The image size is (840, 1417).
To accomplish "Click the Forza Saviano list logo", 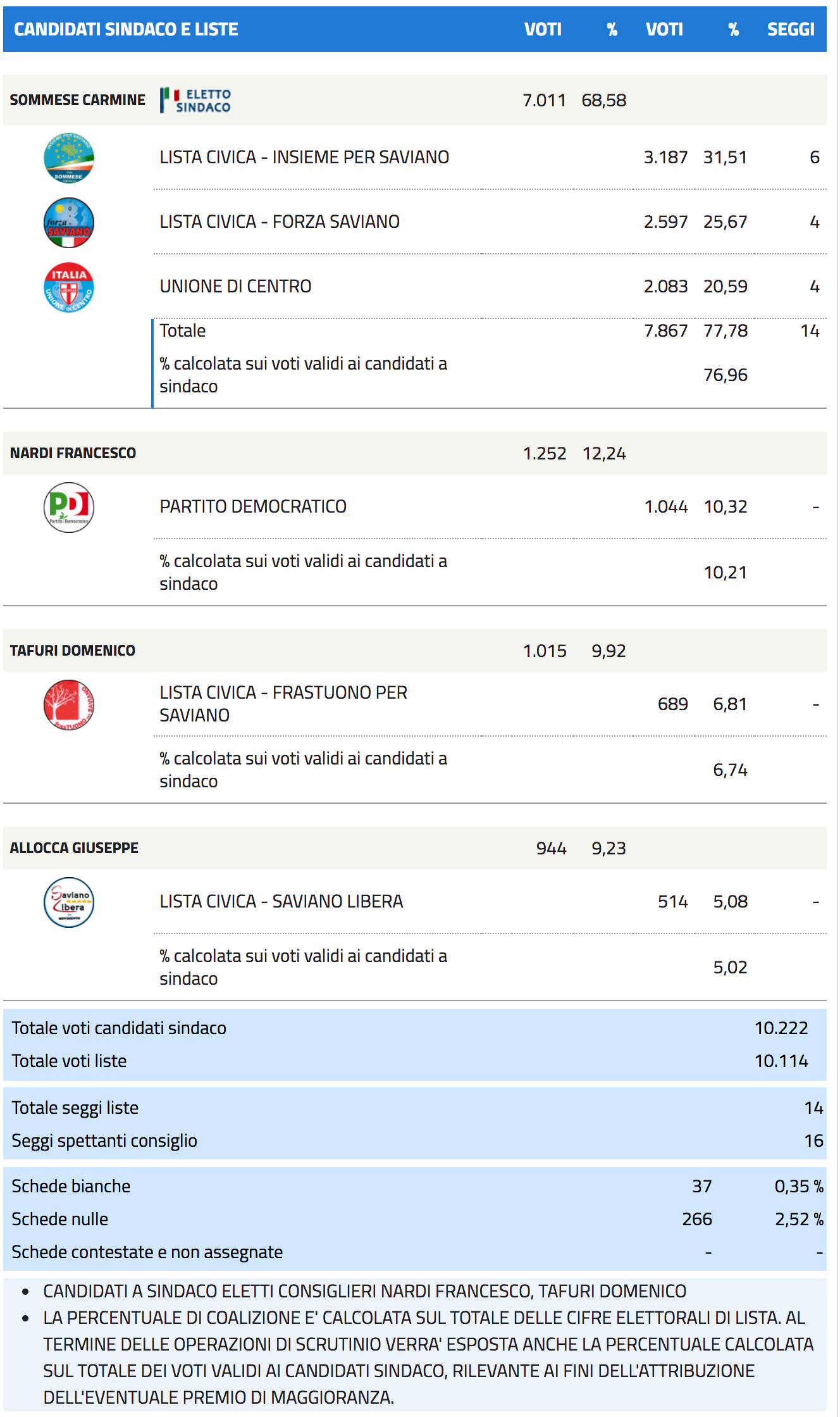I will [x=69, y=223].
